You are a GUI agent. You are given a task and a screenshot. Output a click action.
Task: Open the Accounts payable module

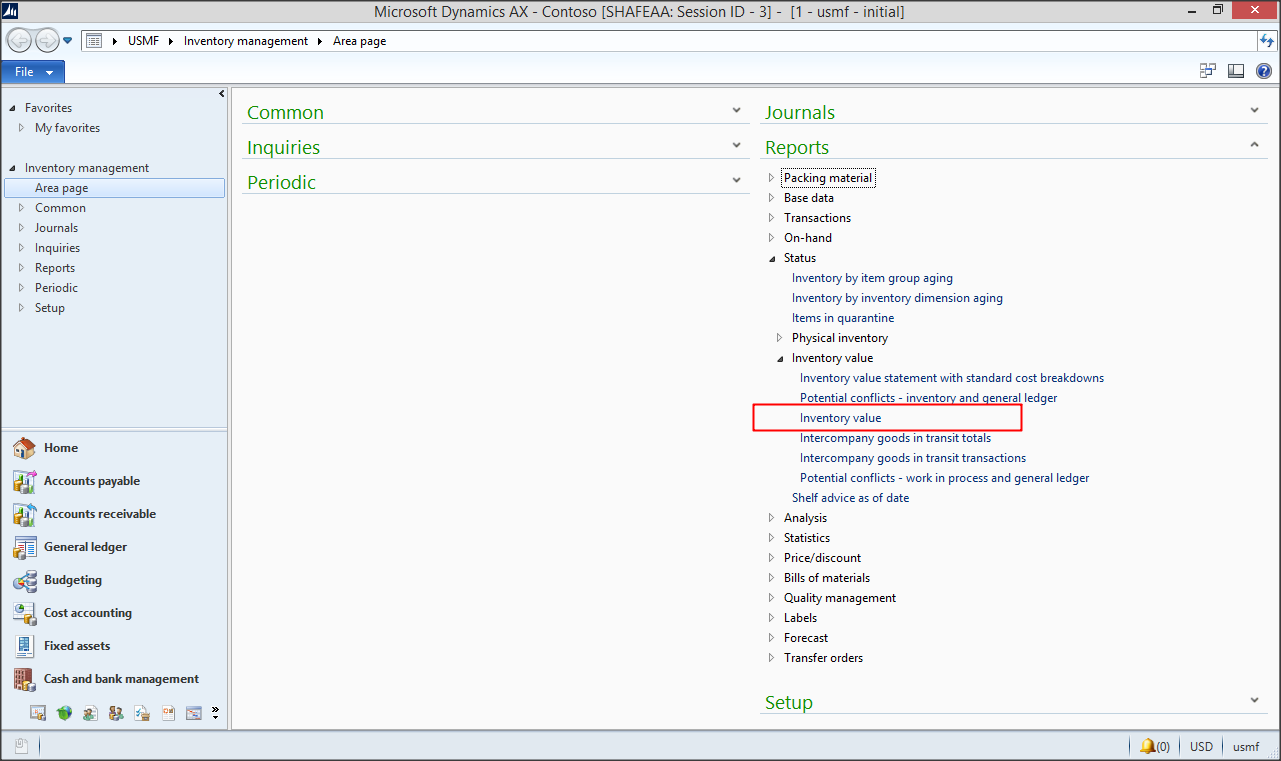point(114,481)
